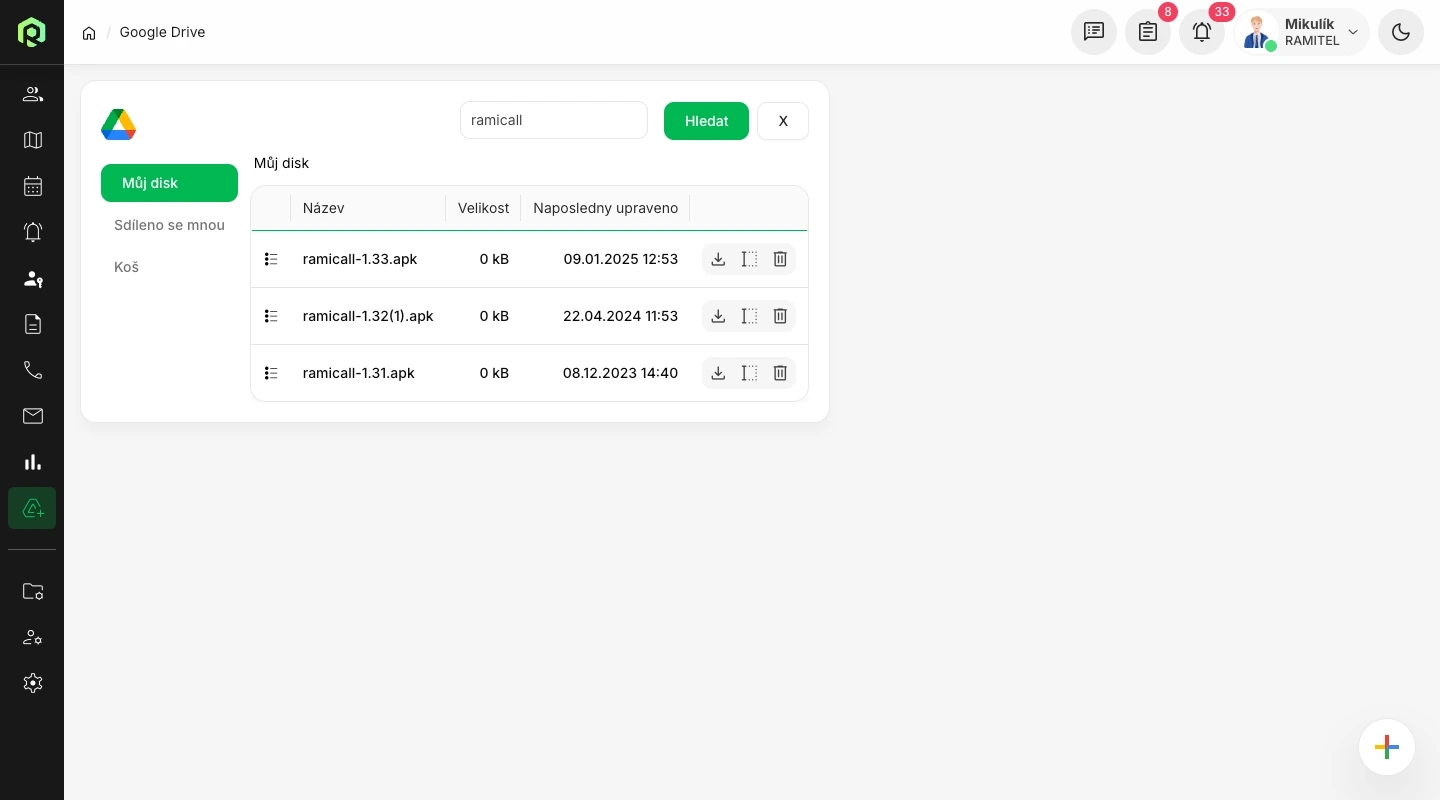Delete the ramicall-1.31.apk file
Screen dimensions: 1440x800
[x=780, y=373]
